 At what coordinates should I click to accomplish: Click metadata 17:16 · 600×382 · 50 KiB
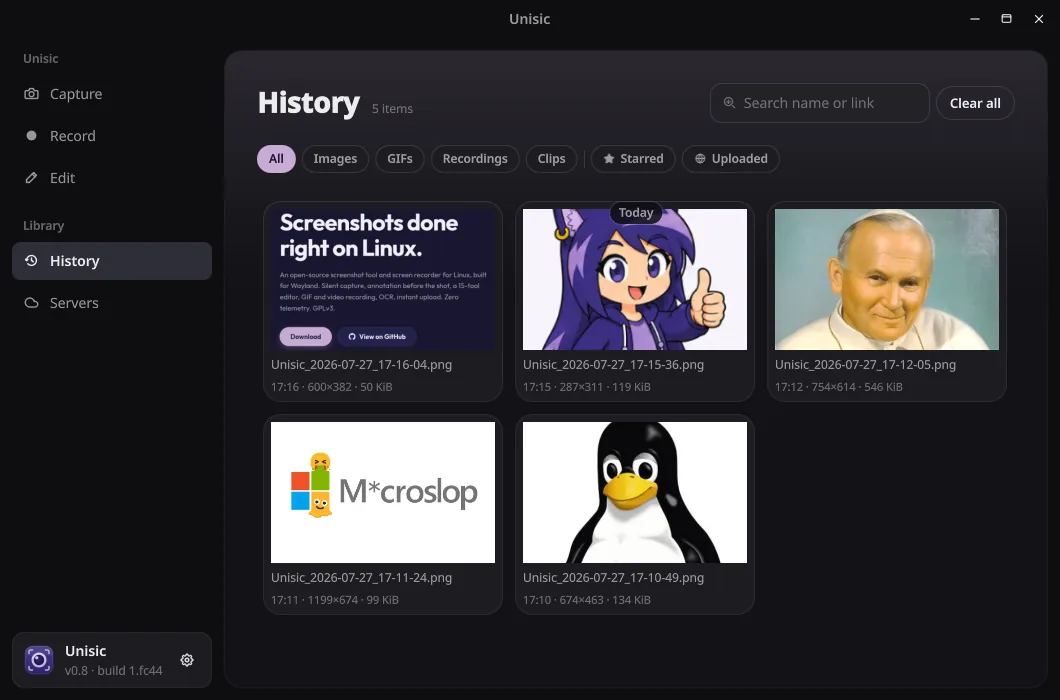(331, 387)
